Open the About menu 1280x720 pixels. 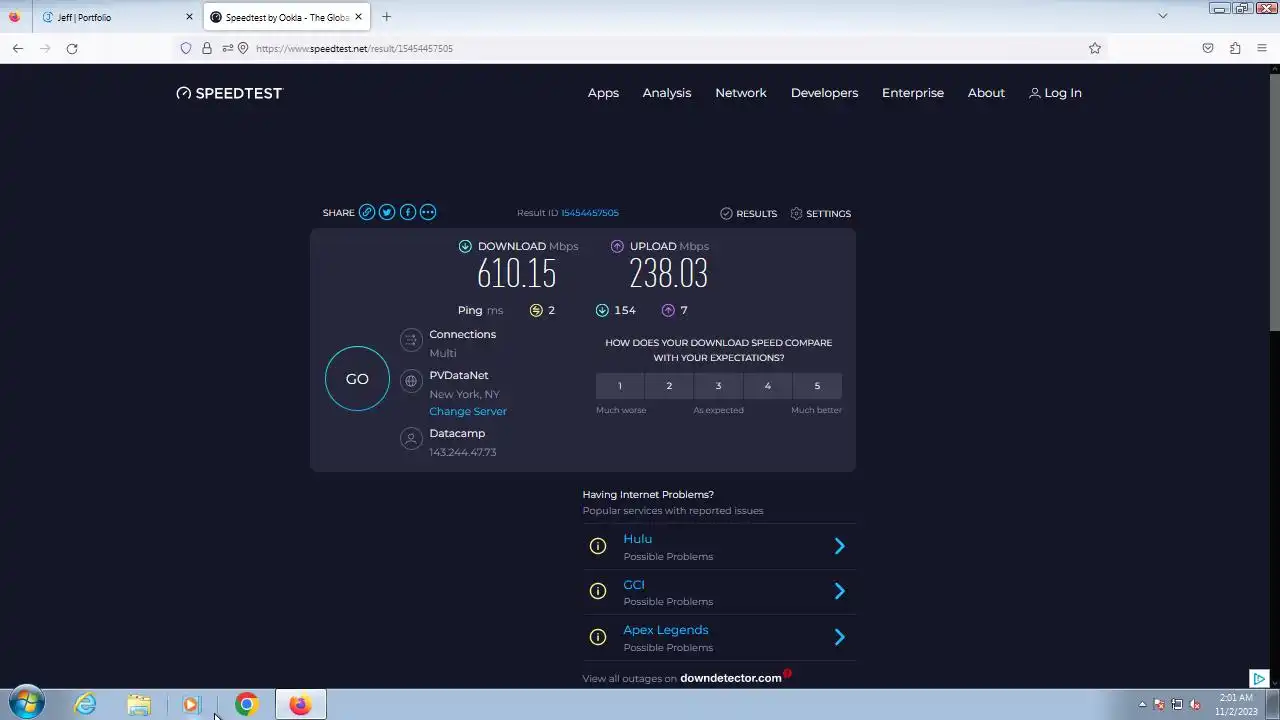pyautogui.click(x=986, y=93)
